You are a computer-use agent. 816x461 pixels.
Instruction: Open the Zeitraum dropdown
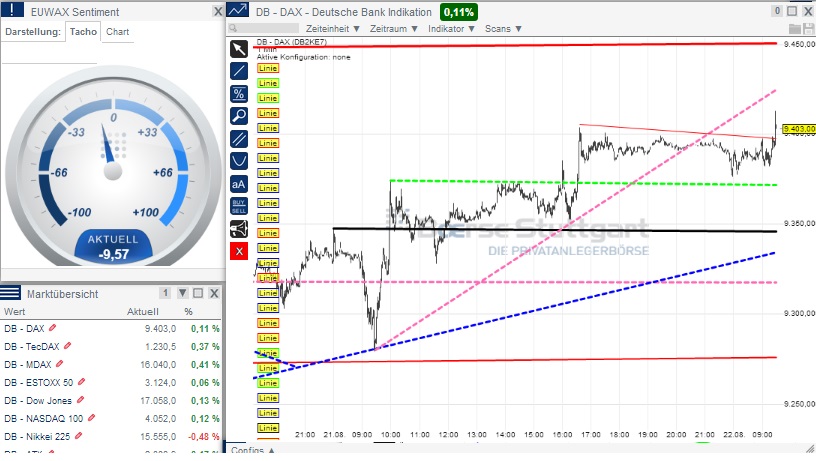pyautogui.click(x=394, y=29)
